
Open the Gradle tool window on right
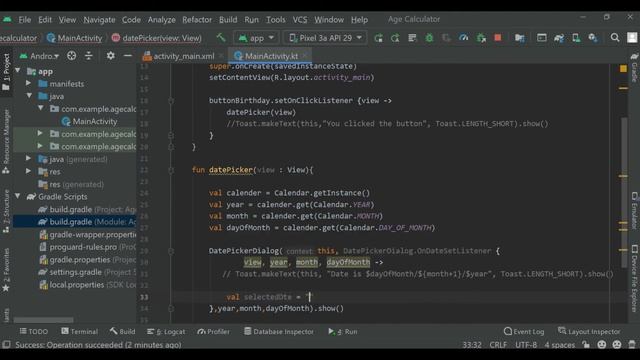coord(634,67)
